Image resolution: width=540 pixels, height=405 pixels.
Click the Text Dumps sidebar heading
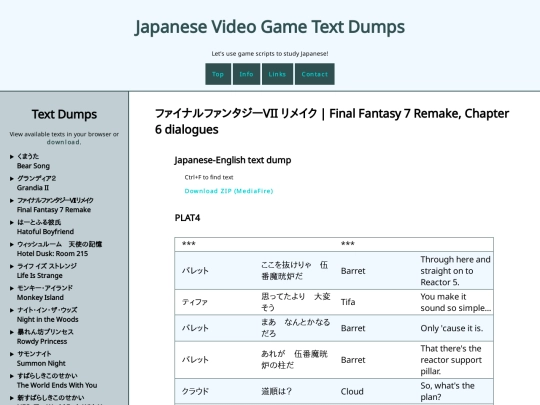pyautogui.click(x=64, y=114)
